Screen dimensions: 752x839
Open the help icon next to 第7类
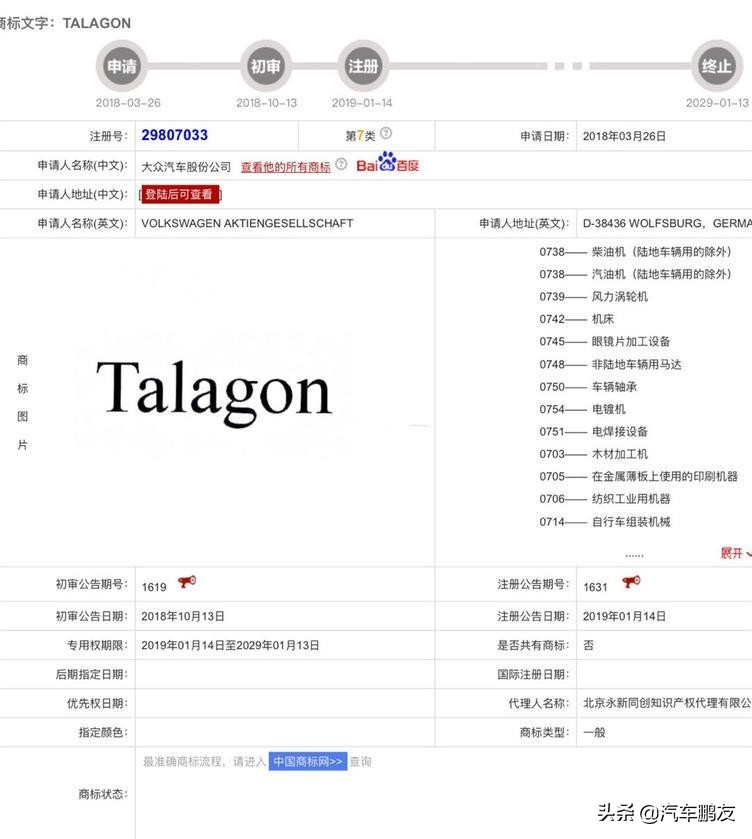(x=386, y=133)
